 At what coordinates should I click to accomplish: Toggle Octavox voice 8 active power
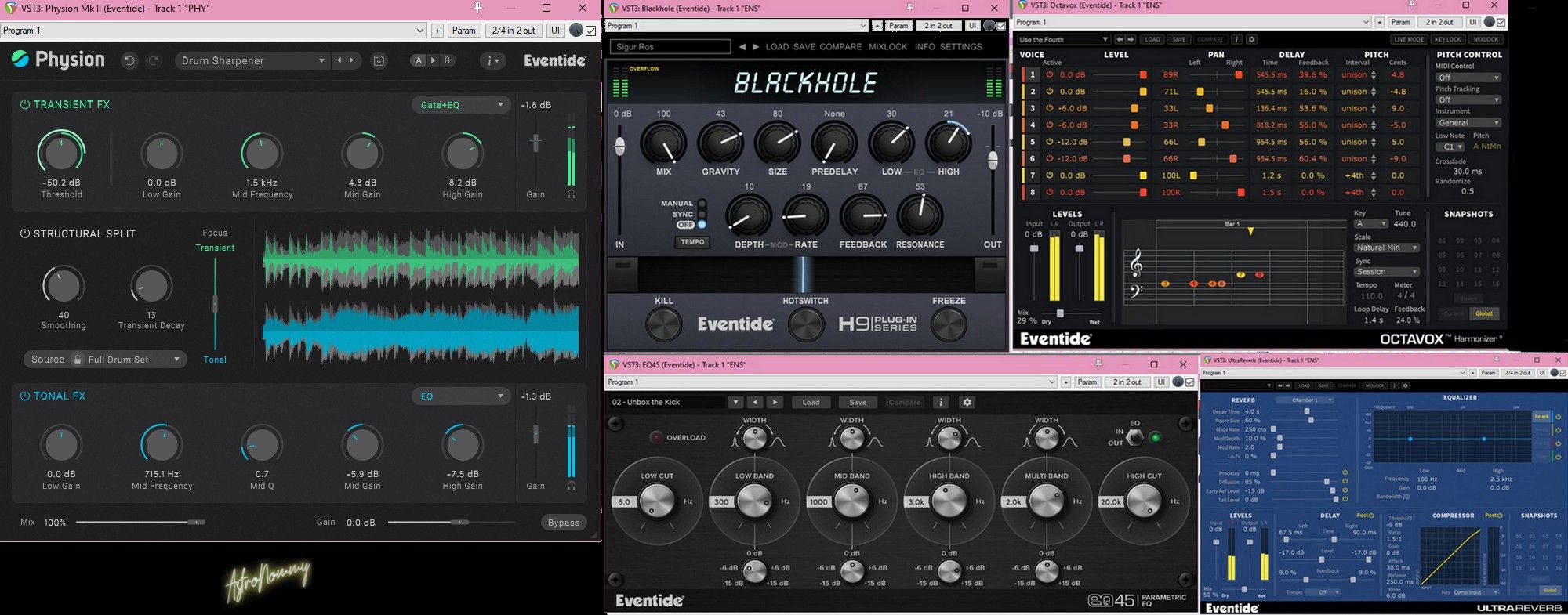pos(1049,192)
